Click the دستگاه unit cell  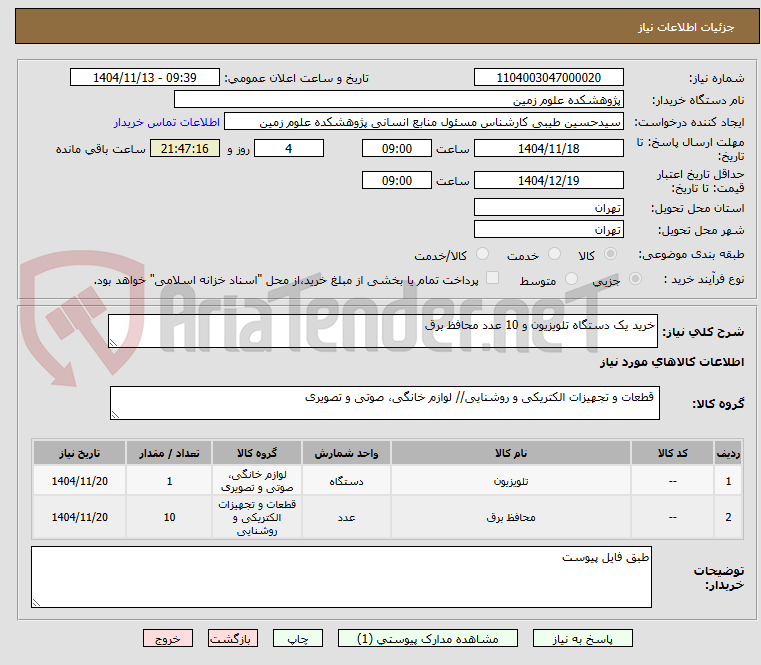point(346,481)
